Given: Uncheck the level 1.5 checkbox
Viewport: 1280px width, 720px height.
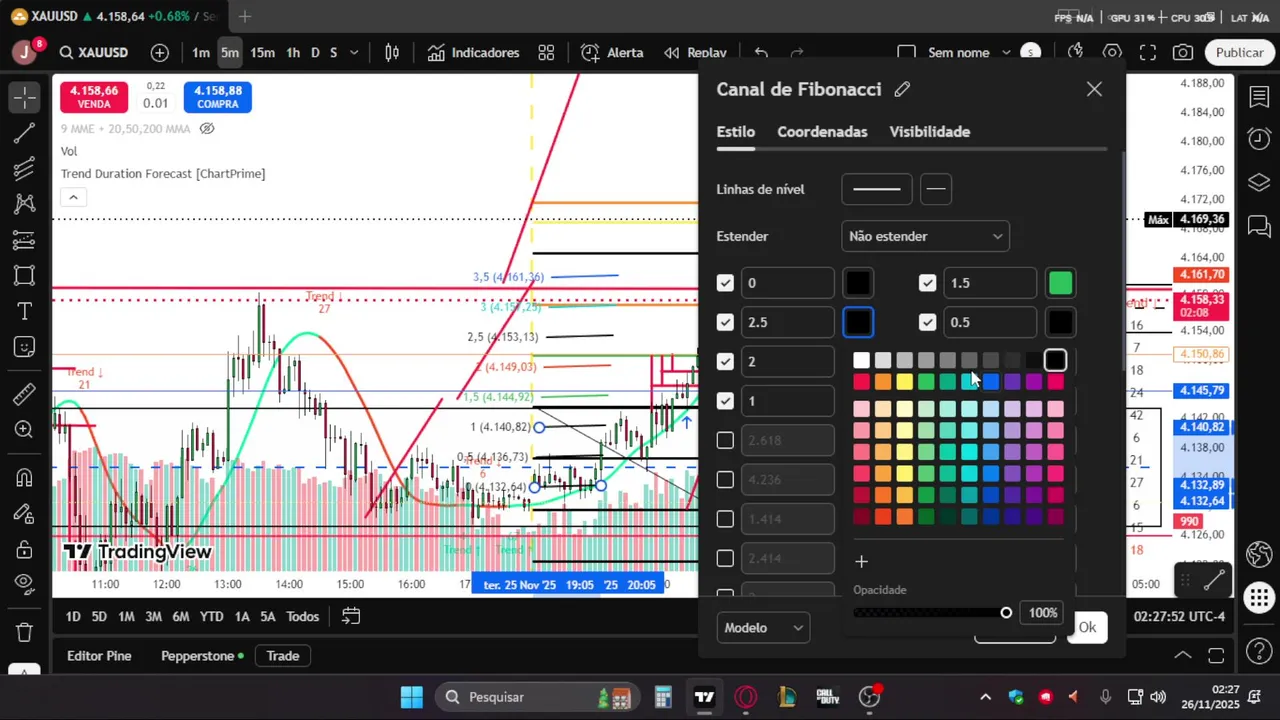Looking at the screenshot, I should point(927,283).
